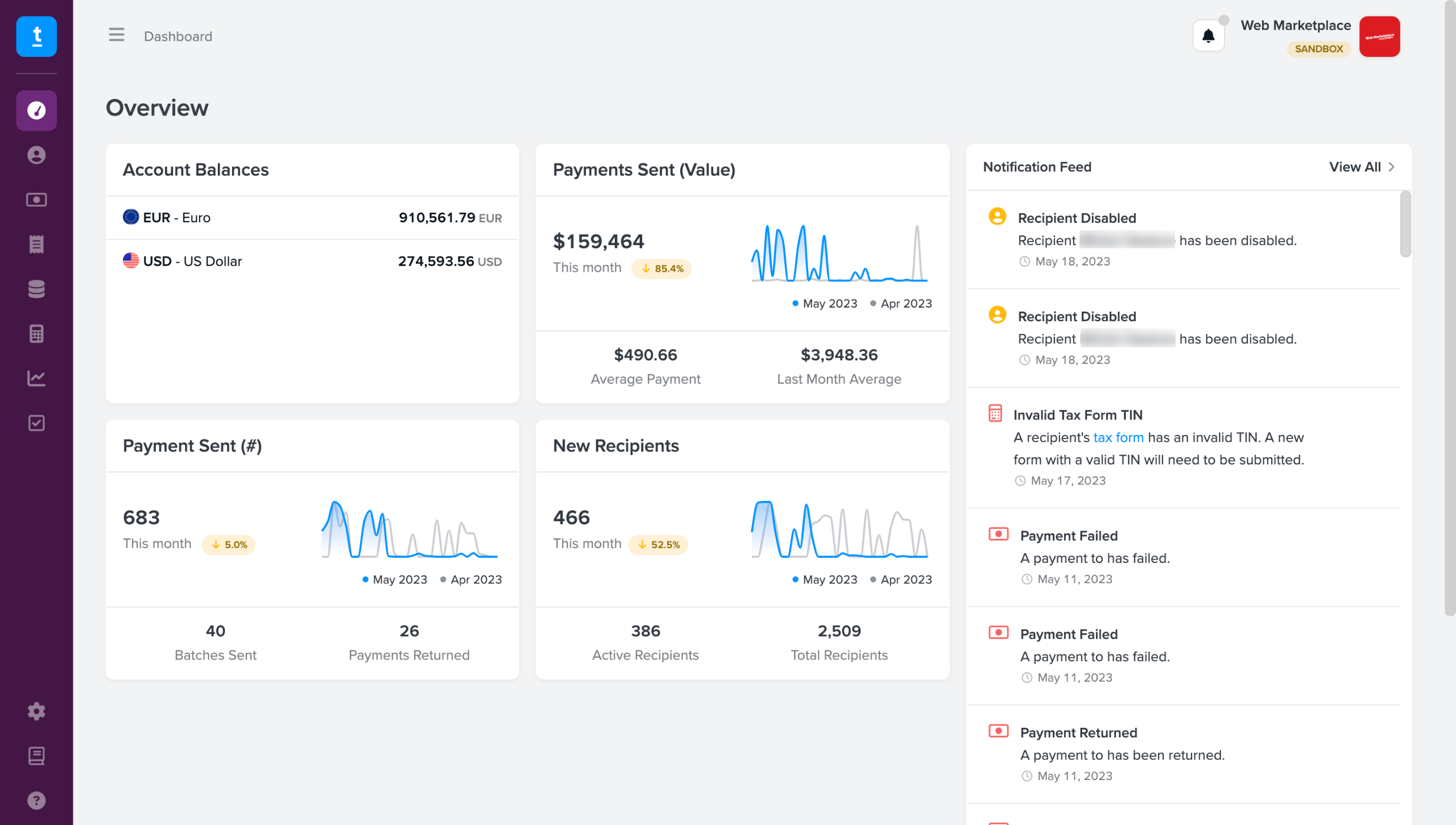Follow the tax form link
The width and height of the screenshot is (1456, 825).
point(1118,437)
